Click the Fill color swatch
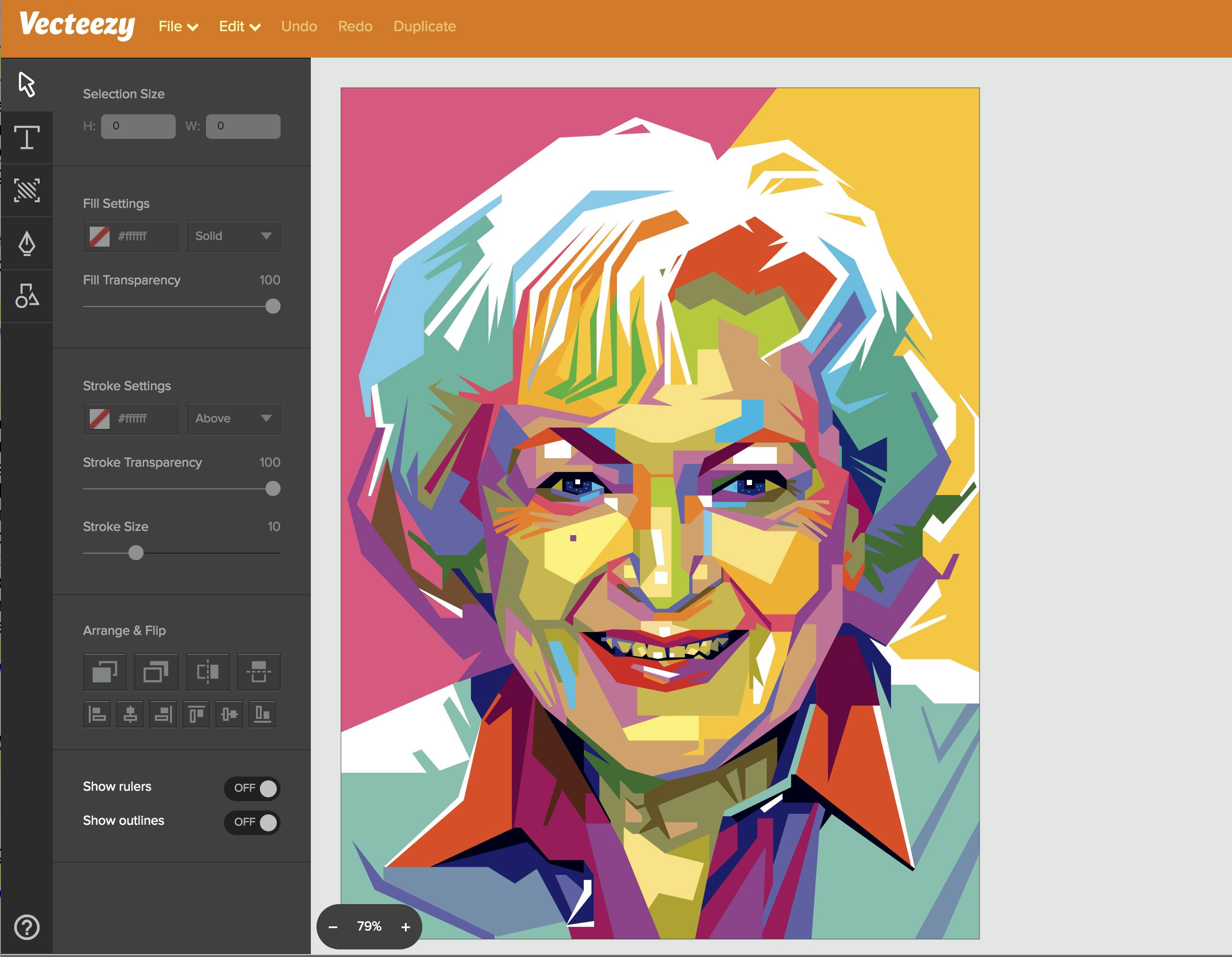 click(x=100, y=236)
